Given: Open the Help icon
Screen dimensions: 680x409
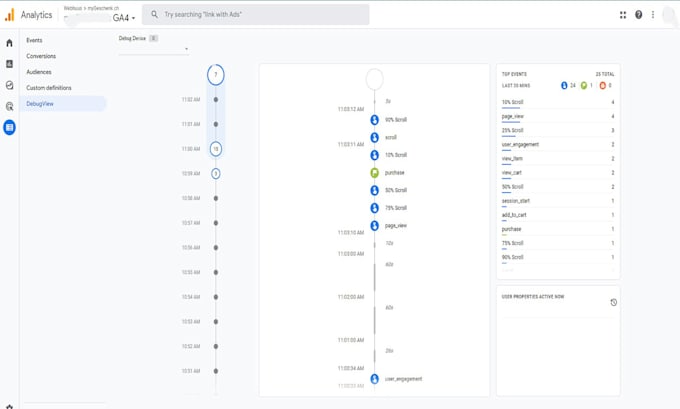Looking at the screenshot, I should pyautogui.click(x=638, y=15).
